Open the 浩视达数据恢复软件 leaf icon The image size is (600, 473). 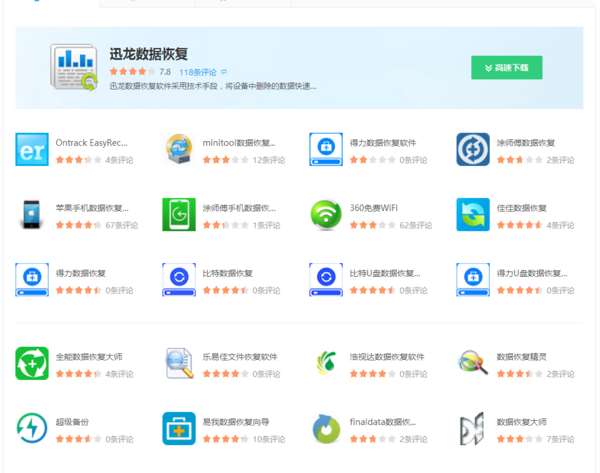[x=326, y=362]
